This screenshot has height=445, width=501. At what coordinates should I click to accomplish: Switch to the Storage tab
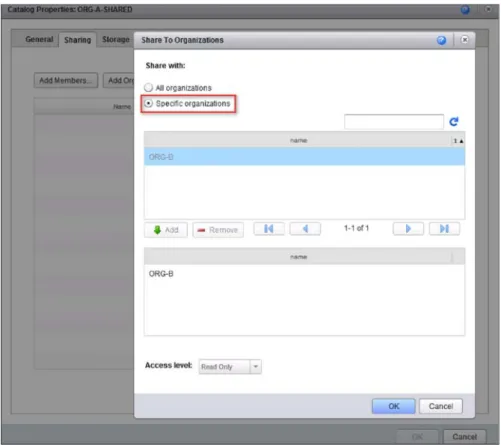coord(116,40)
